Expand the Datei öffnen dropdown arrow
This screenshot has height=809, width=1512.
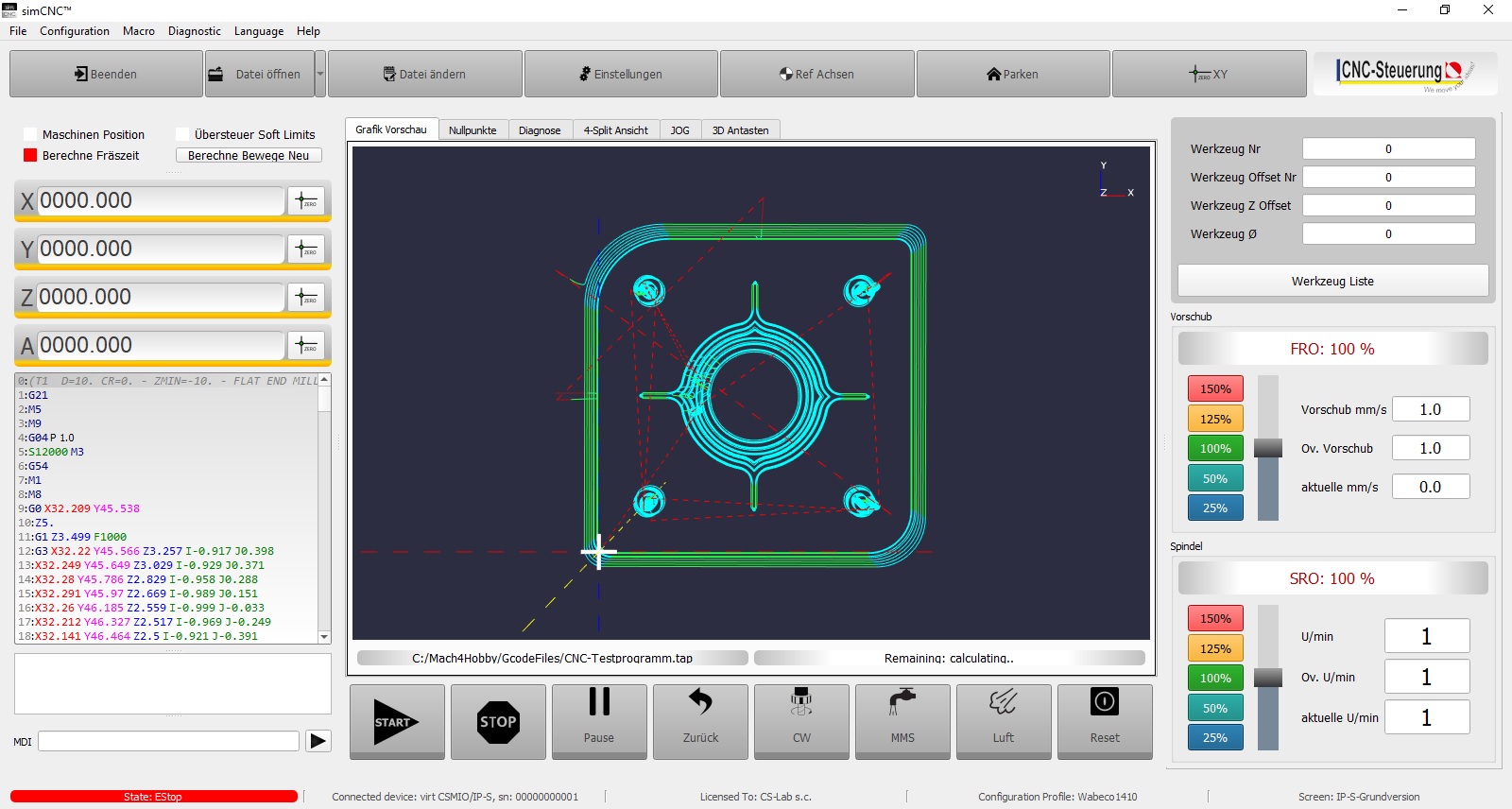tap(320, 74)
